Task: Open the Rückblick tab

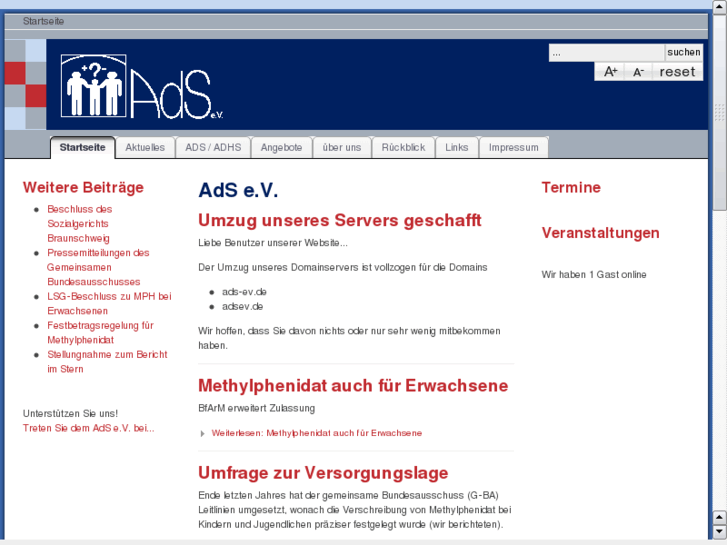Action: [x=403, y=147]
